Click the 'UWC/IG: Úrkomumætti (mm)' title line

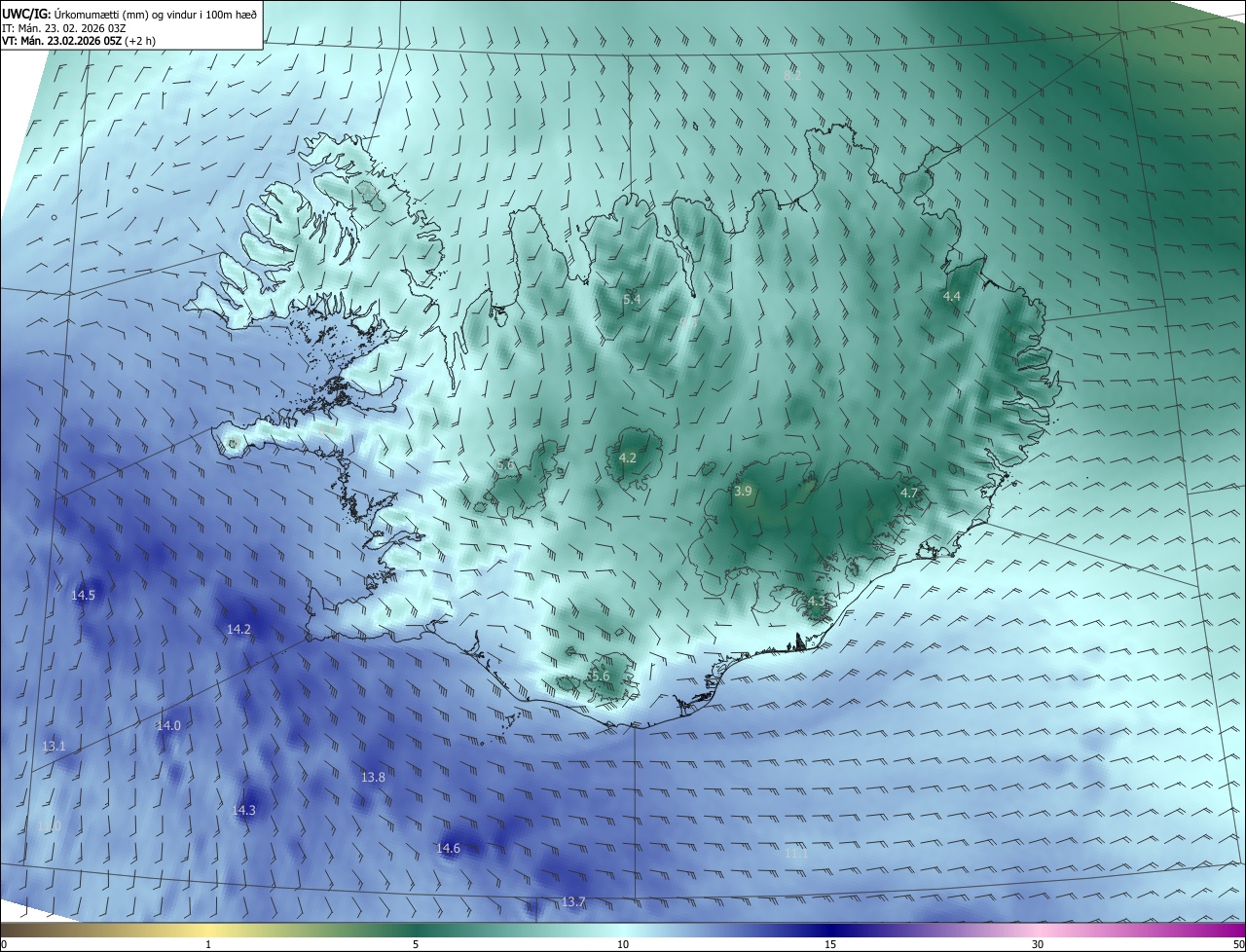click(x=129, y=14)
